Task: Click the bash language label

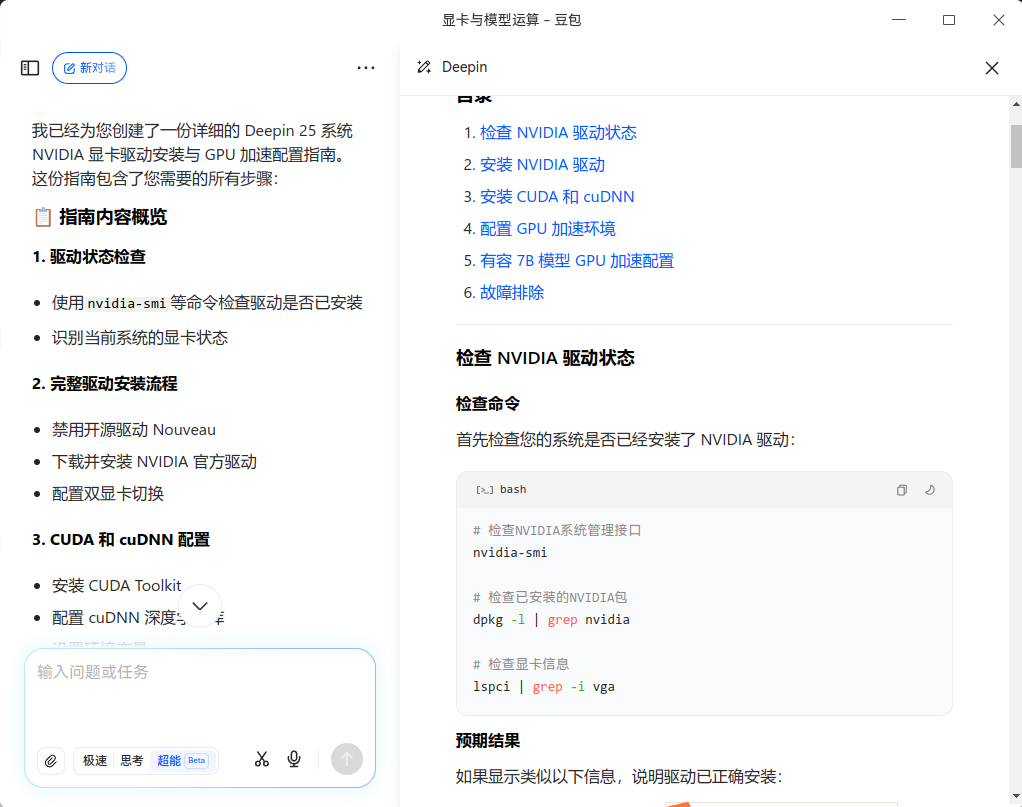Action: (x=513, y=490)
